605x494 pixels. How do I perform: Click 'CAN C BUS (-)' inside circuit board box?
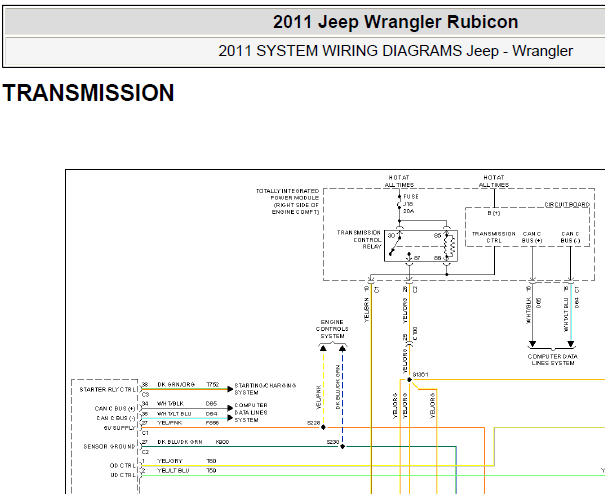click(x=570, y=237)
